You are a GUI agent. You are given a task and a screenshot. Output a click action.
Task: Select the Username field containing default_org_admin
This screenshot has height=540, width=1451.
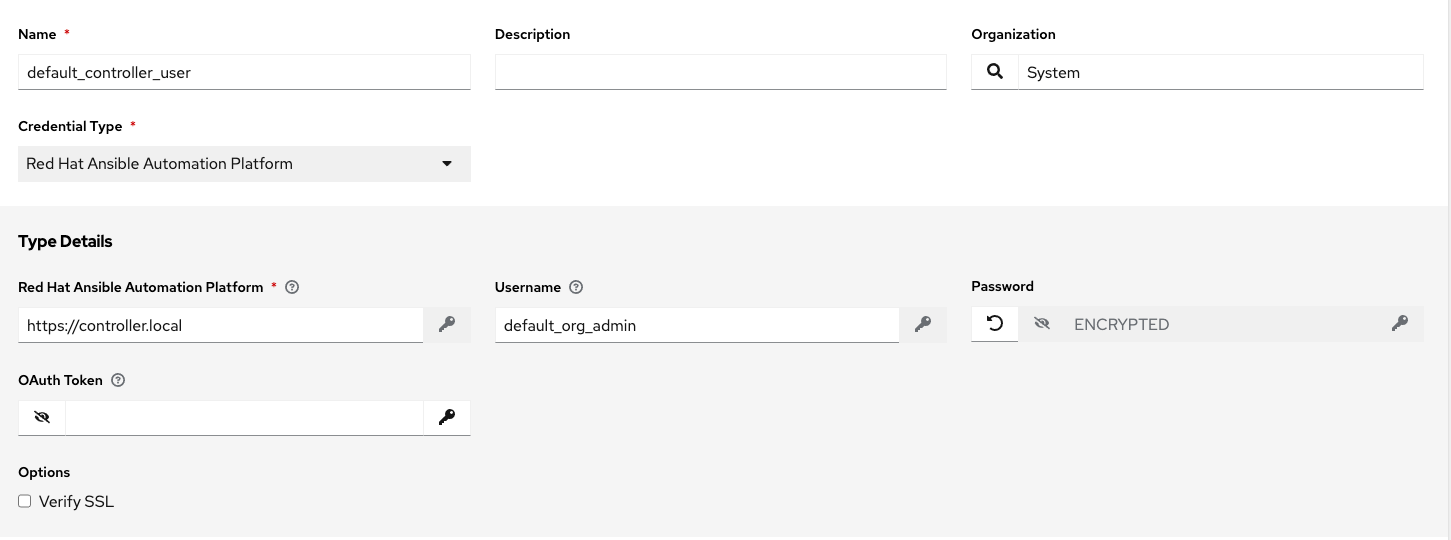[x=696, y=325]
